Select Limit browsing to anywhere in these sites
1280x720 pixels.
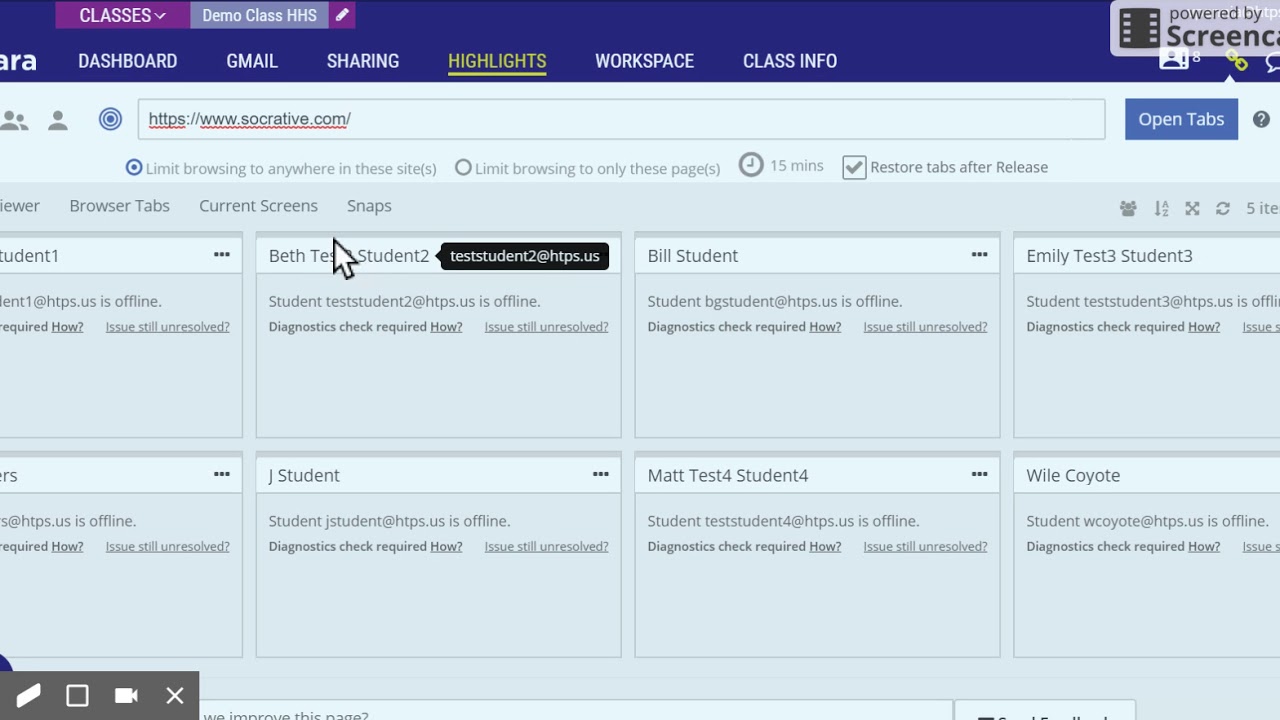pyautogui.click(x=134, y=167)
